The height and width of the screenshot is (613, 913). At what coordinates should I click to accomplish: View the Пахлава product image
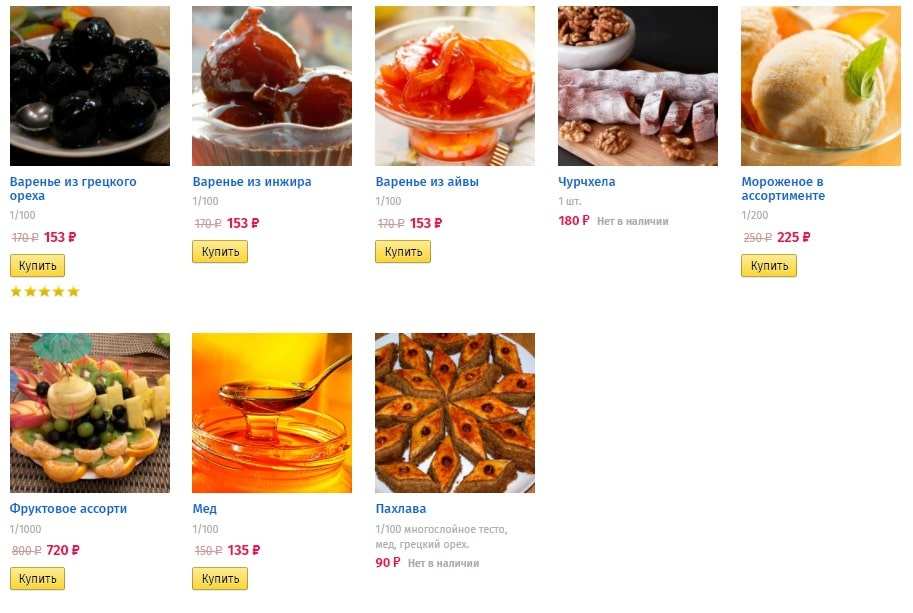pos(455,413)
